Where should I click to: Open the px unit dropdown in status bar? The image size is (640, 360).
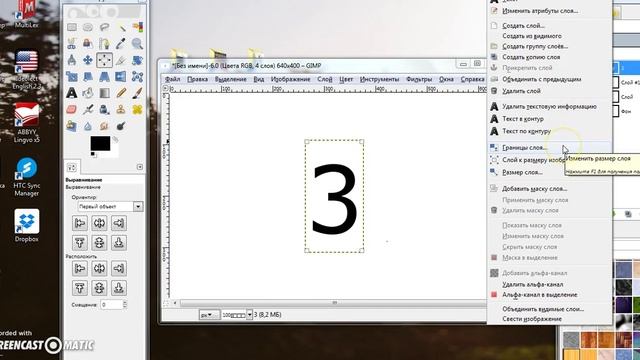point(209,315)
